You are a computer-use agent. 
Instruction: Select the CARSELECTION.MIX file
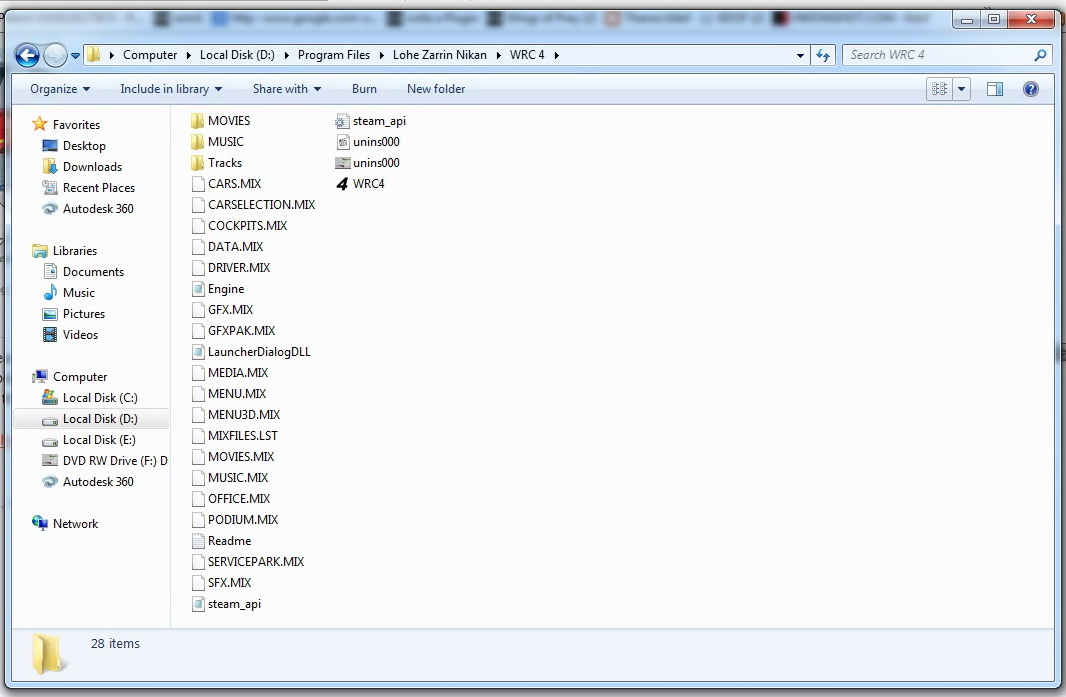[x=262, y=205]
